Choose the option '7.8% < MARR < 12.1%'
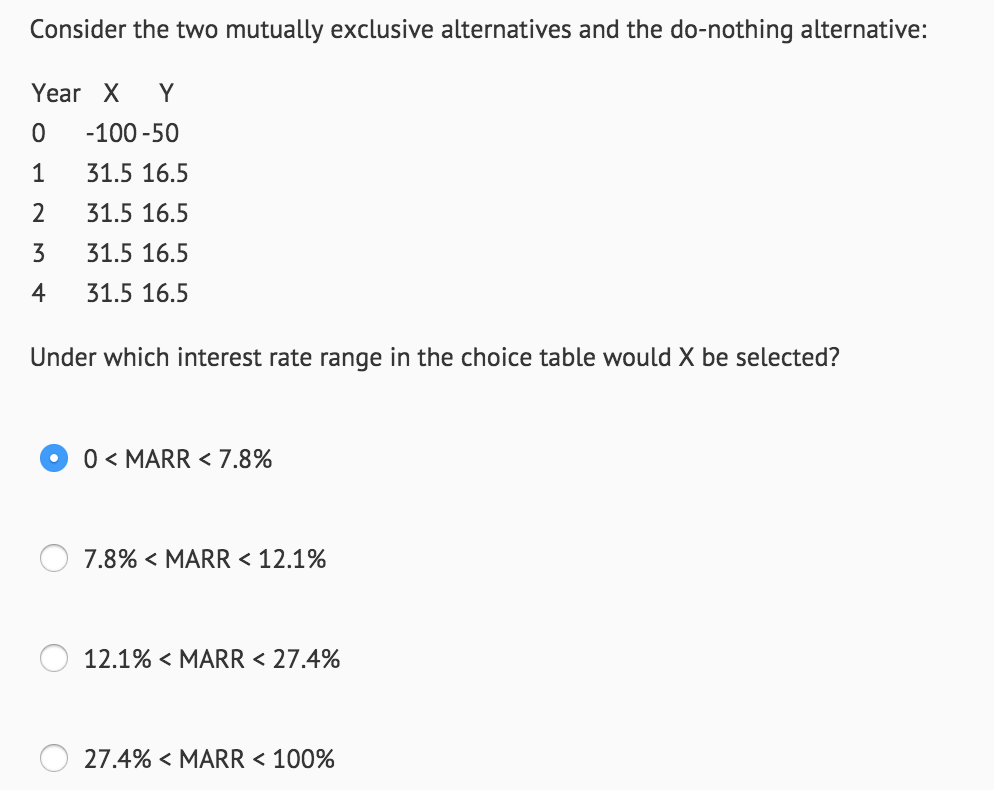This screenshot has height=790, width=994. pyautogui.click(x=54, y=558)
